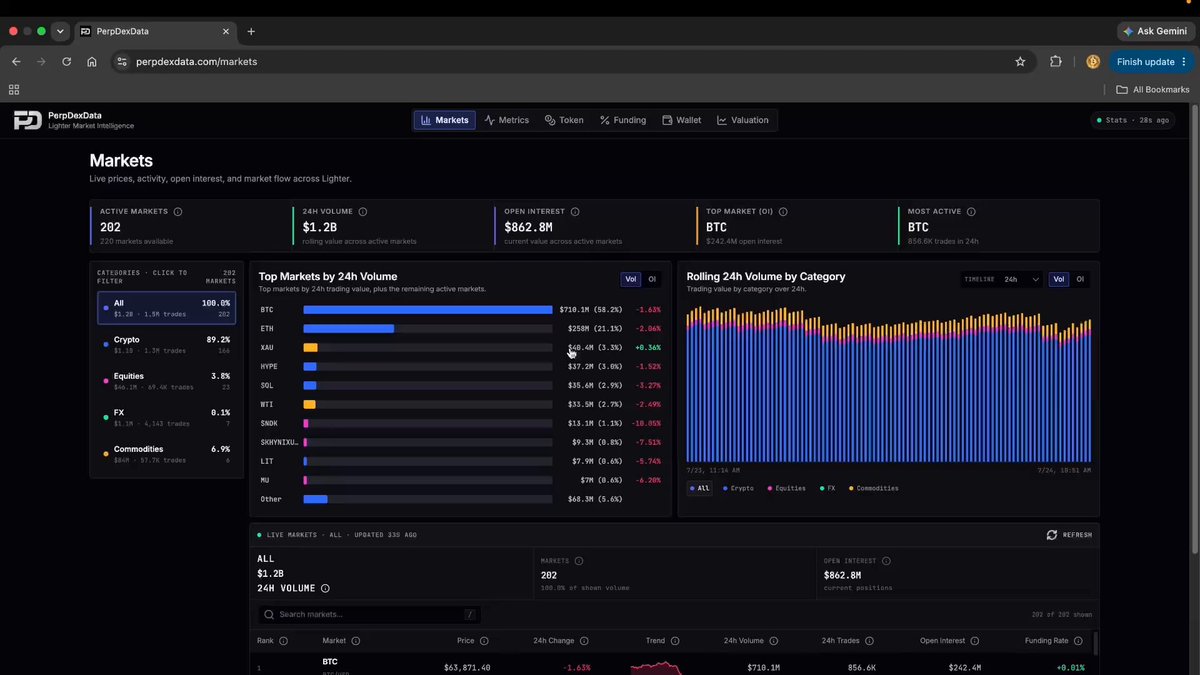Bookmark this page with the star icon
Screen dimensions: 1200x675
point(1020,62)
